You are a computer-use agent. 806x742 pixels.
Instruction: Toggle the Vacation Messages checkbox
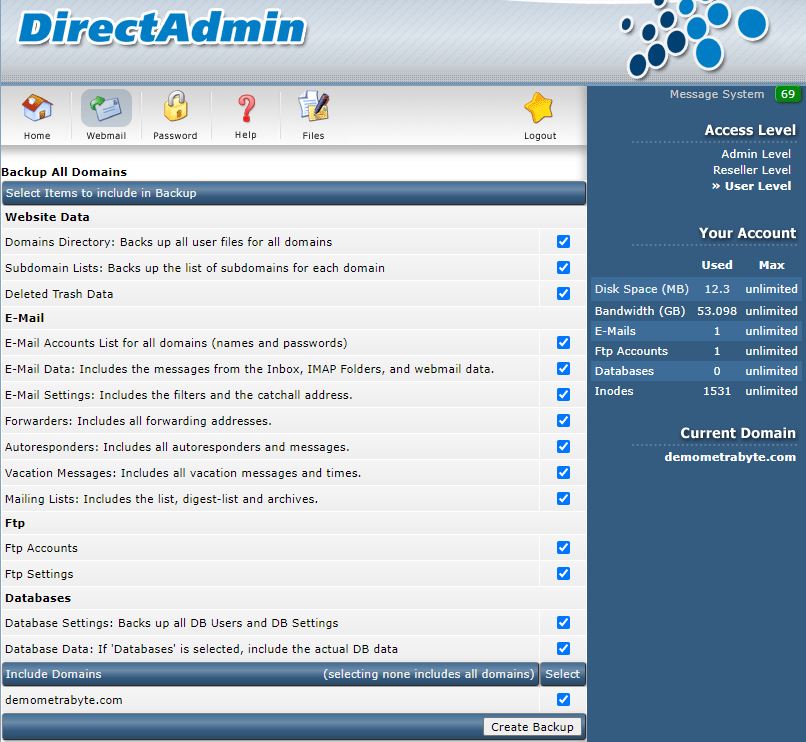pos(562,472)
